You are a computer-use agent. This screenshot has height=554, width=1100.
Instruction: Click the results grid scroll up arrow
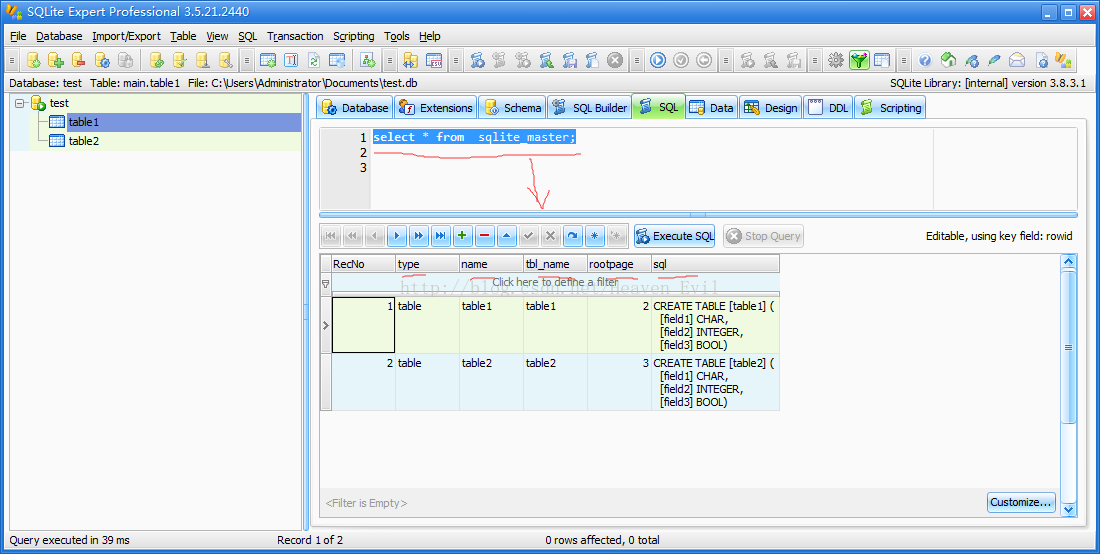click(x=1068, y=262)
